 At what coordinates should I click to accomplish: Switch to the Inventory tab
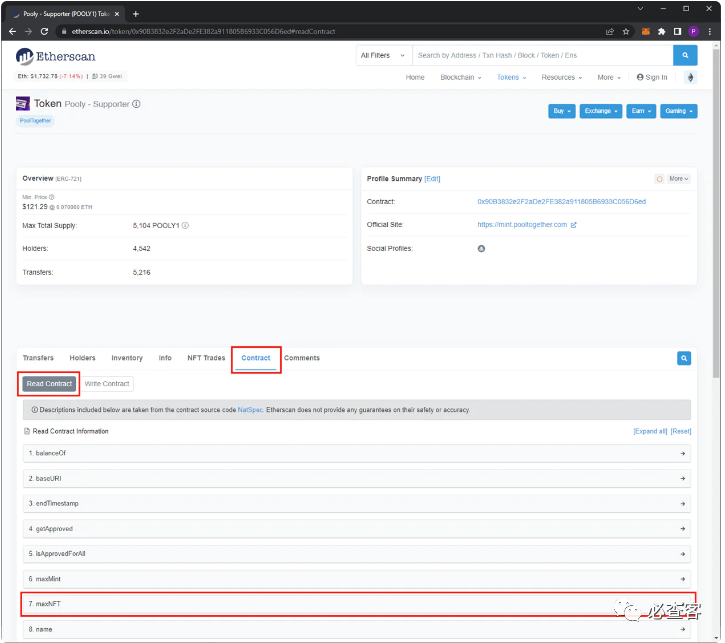[127, 358]
